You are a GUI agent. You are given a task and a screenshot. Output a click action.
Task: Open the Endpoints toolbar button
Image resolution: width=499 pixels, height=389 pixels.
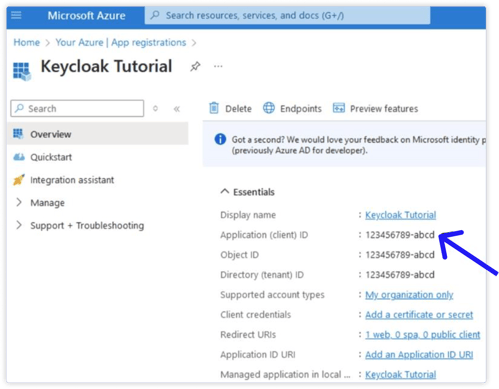coord(292,108)
